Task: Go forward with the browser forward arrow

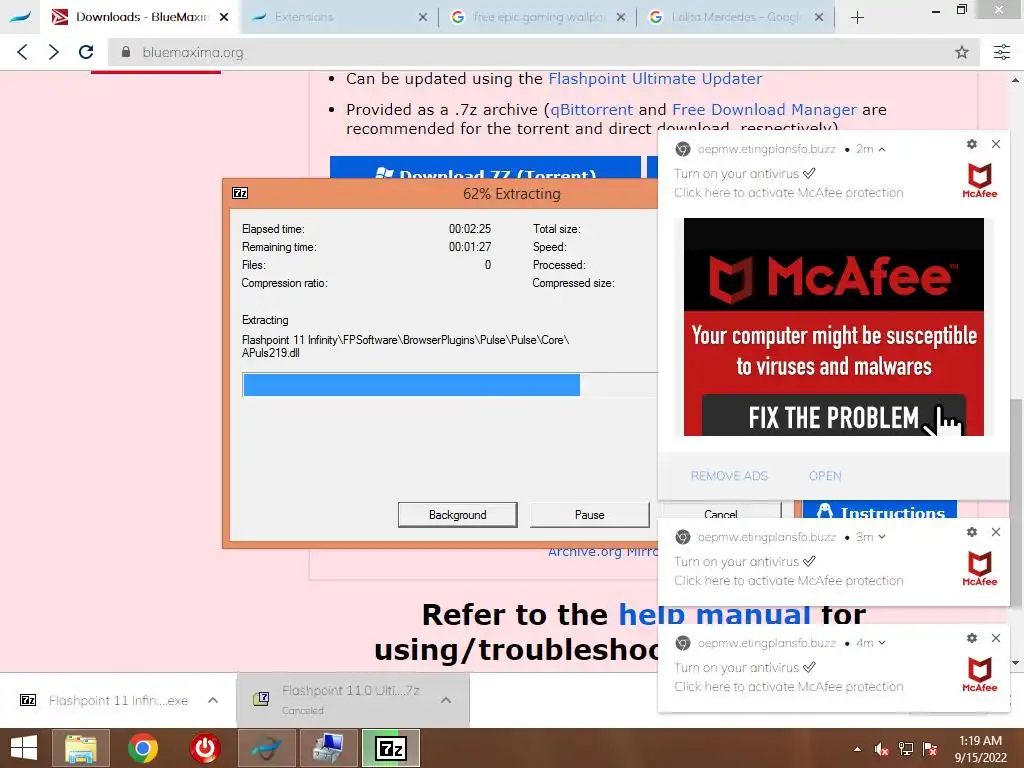Action: (54, 52)
